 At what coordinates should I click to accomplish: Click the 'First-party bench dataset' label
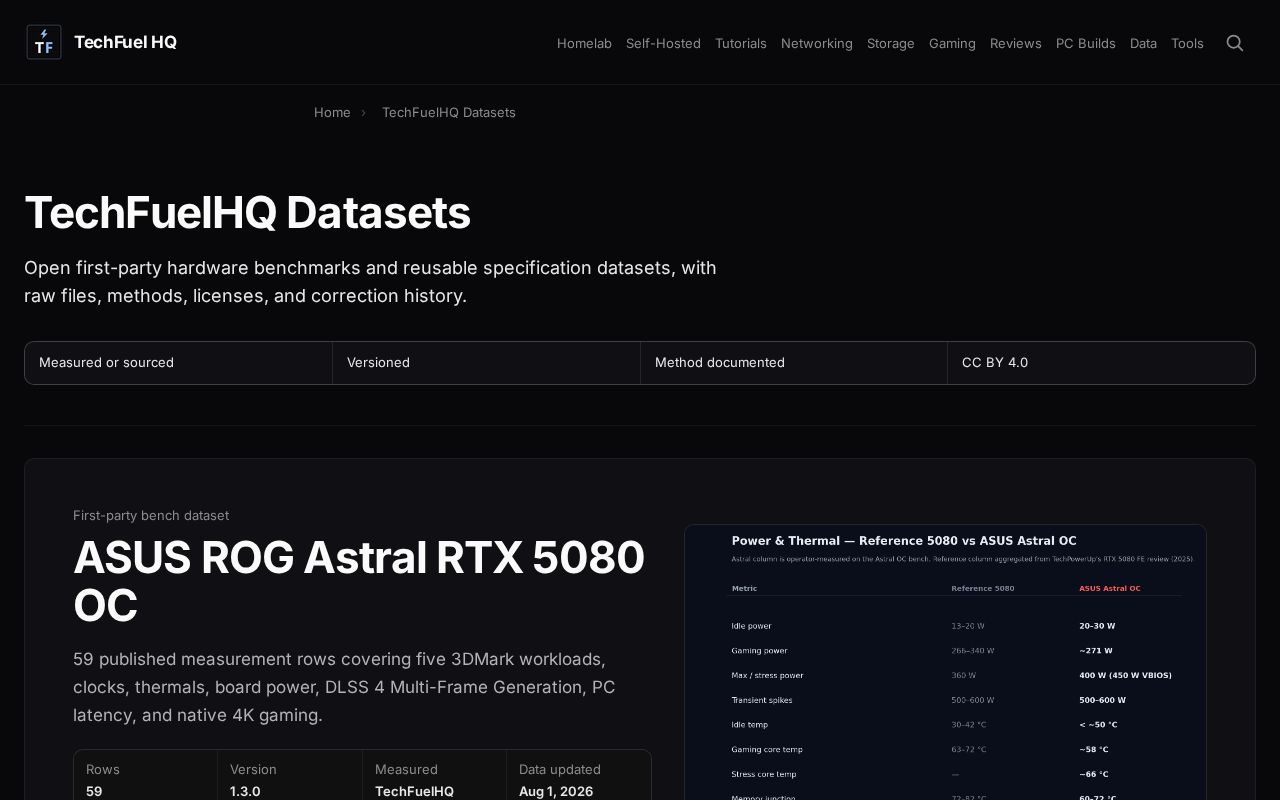pos(151,515)
